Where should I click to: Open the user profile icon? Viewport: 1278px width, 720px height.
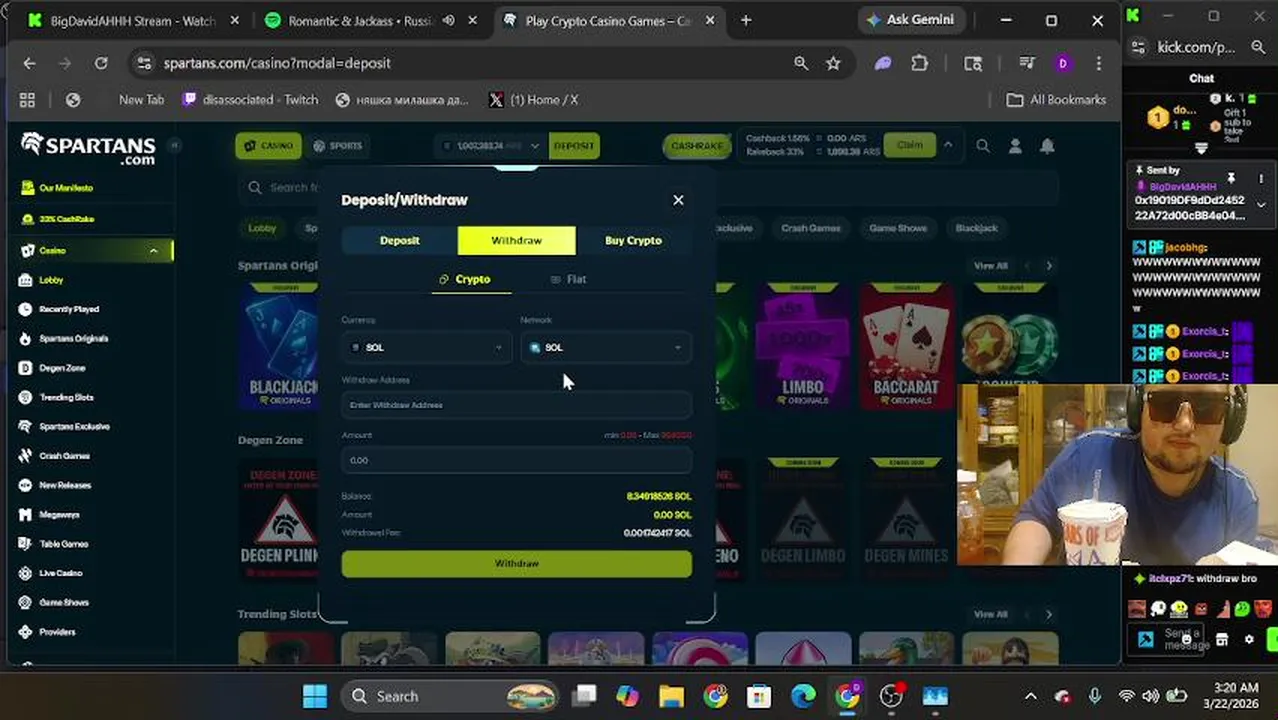pos(1015,146)
